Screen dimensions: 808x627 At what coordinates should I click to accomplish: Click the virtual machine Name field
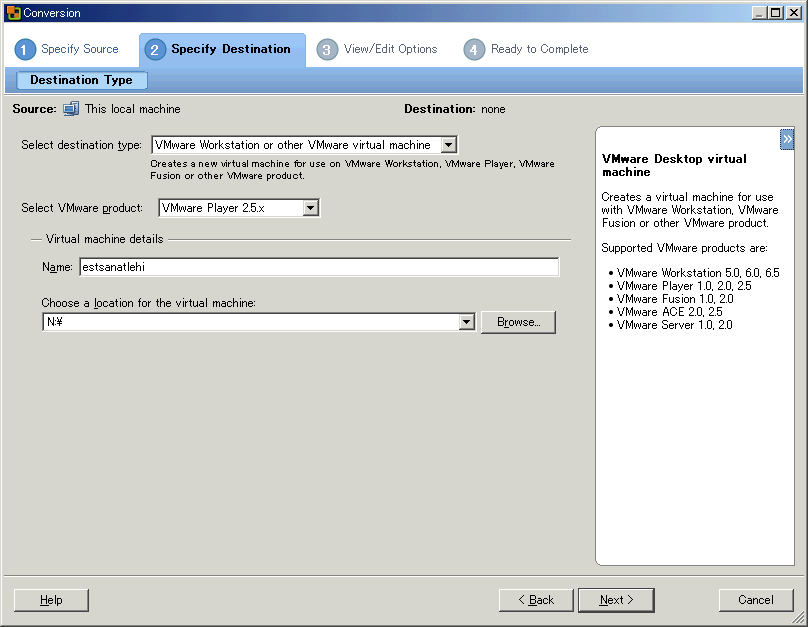pos(319,267)
